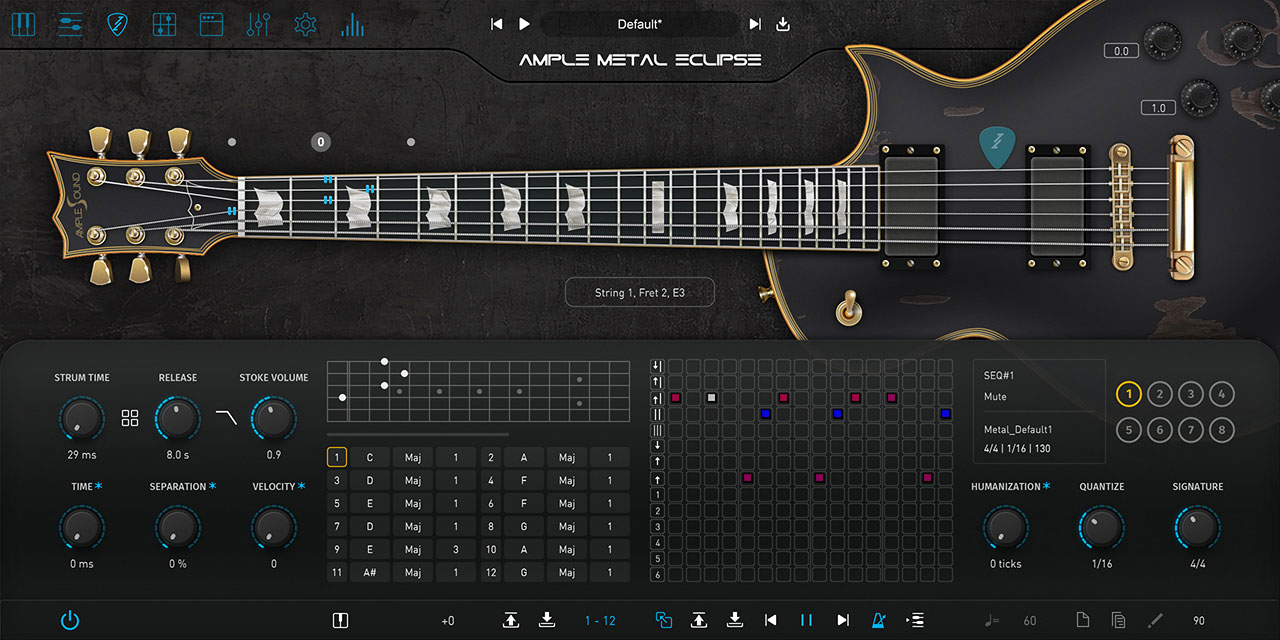Click the Humanization knob
The image size is (1280, 640).
click(1005, 527)
